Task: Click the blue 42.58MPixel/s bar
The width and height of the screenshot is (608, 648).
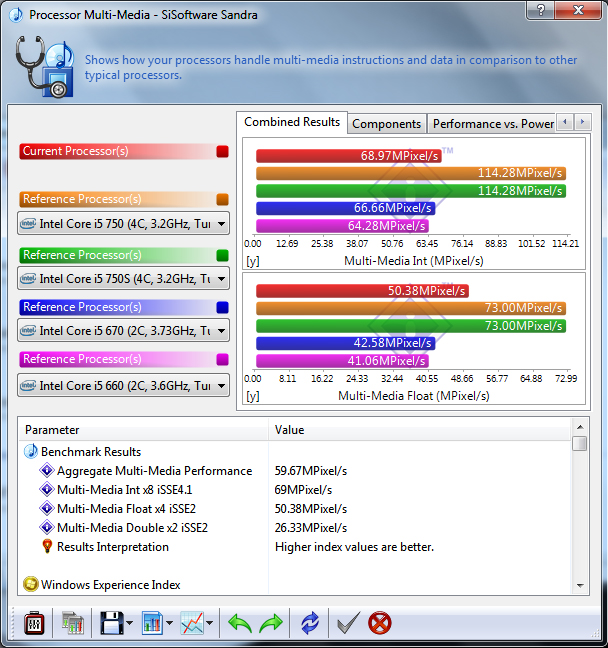Action: click(346, 343)
